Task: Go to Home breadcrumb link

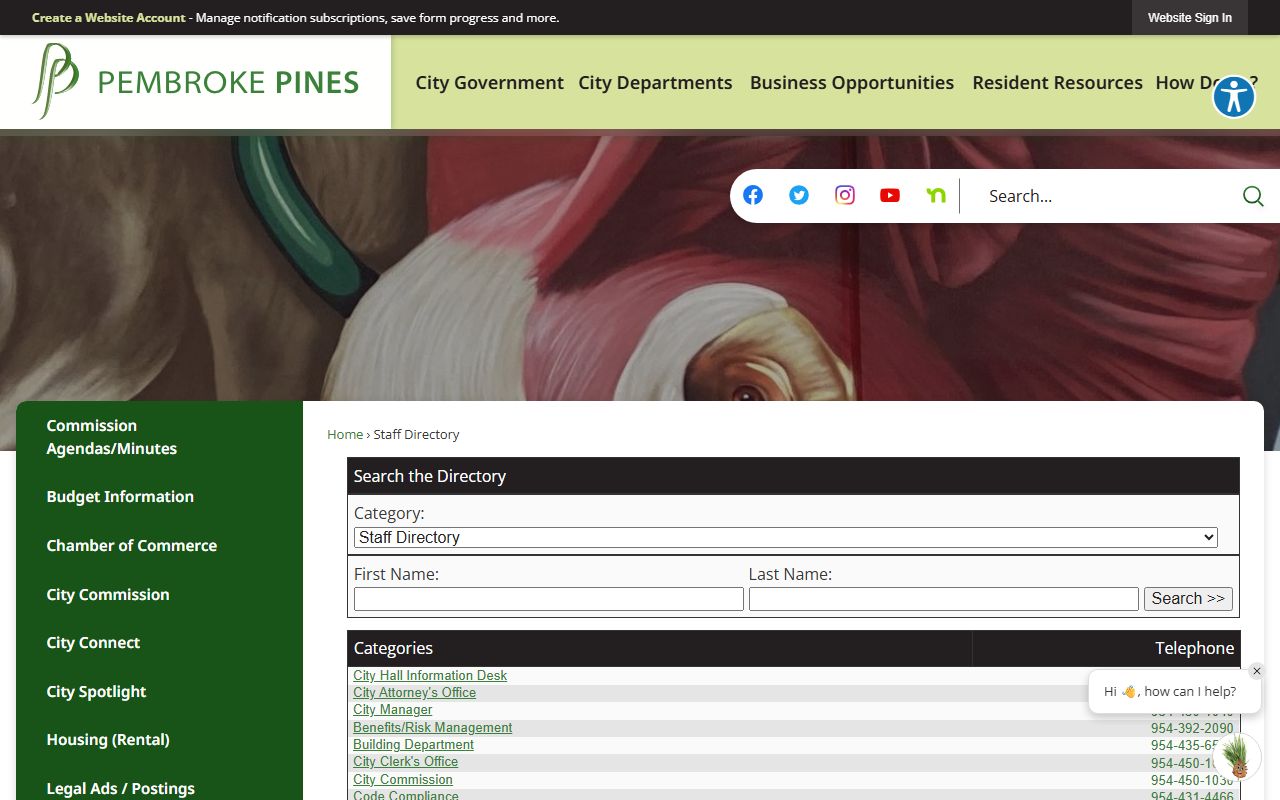Action: click(x=345, y=434)
